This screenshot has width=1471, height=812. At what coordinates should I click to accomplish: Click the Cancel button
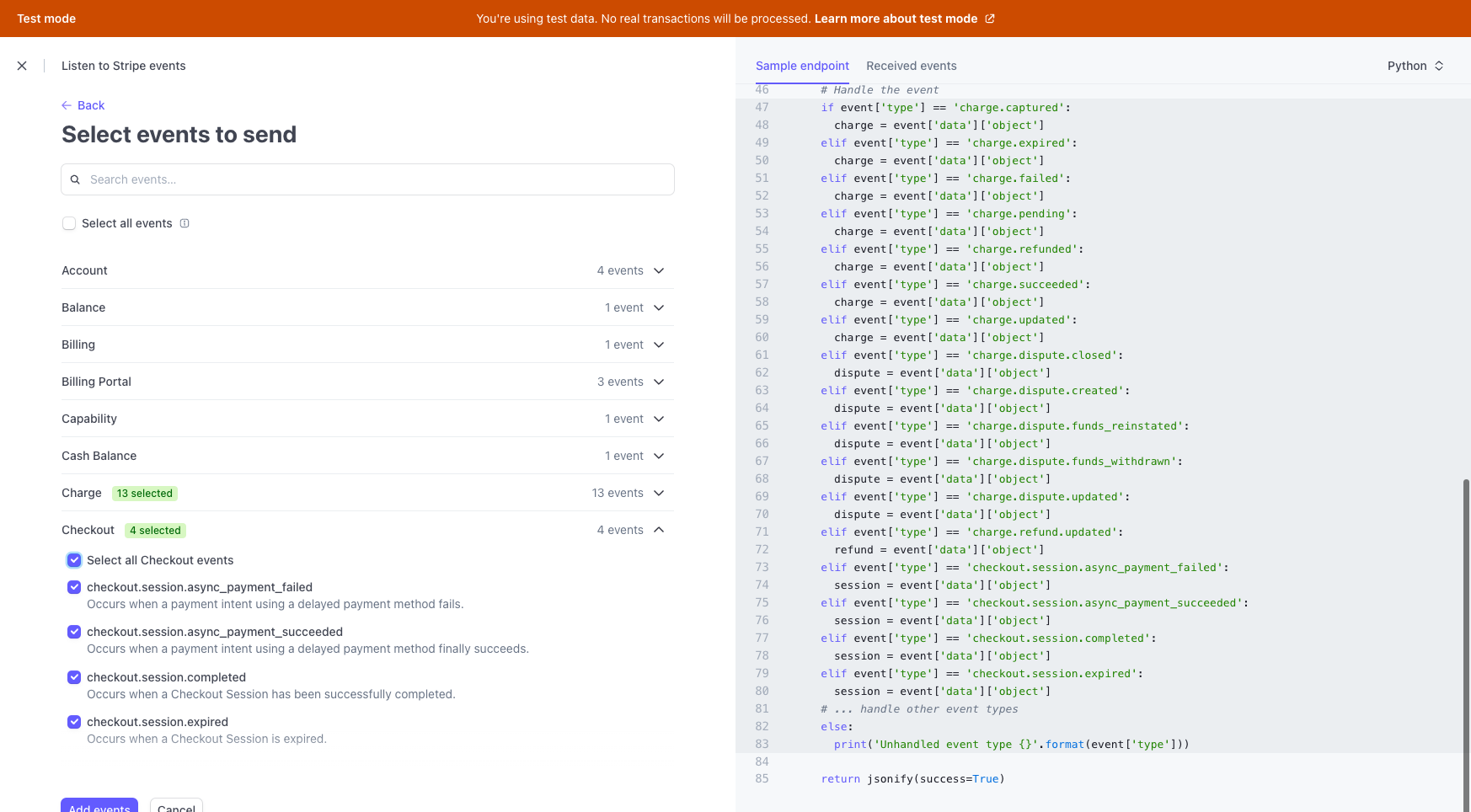pyautogui.click(x=176, y=804)
